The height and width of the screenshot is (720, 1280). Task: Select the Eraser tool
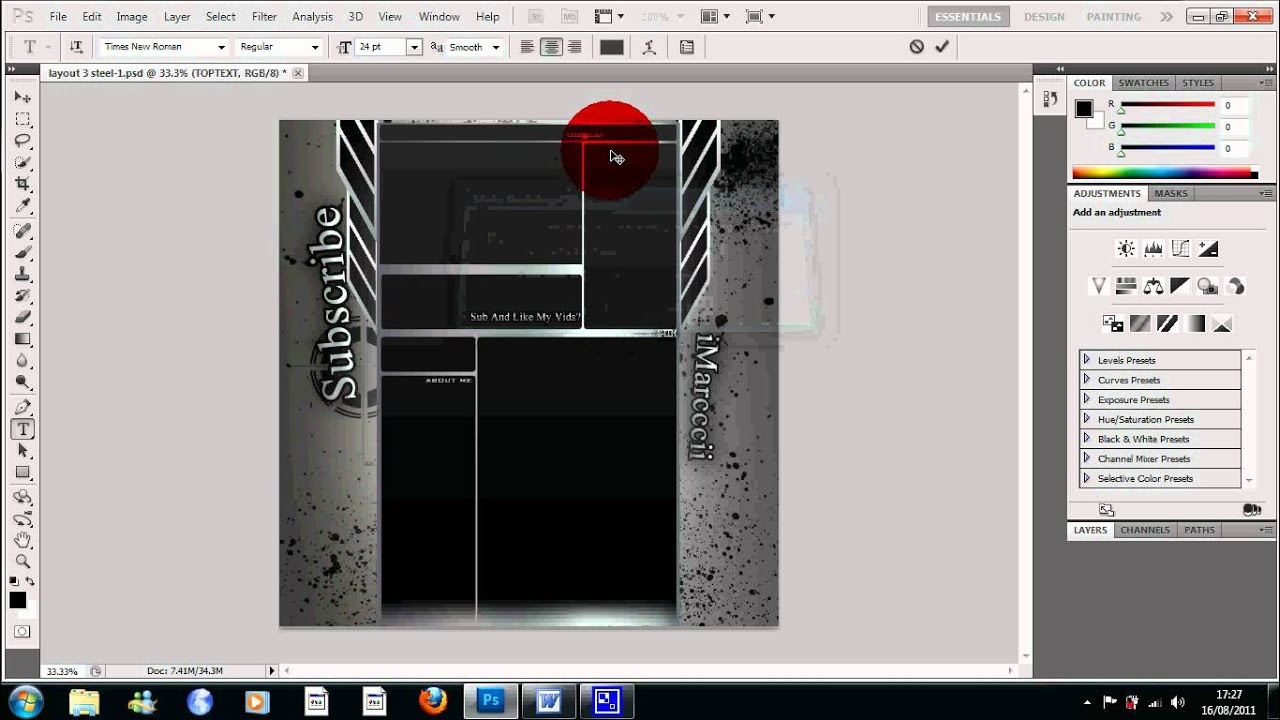22,317
